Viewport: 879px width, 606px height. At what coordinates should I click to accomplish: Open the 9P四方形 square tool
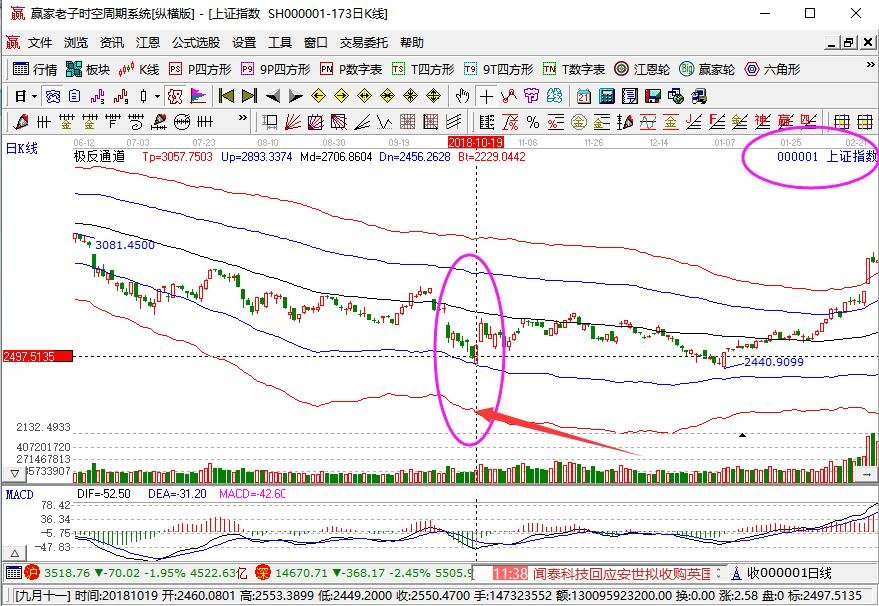click(x=275, y=70)
